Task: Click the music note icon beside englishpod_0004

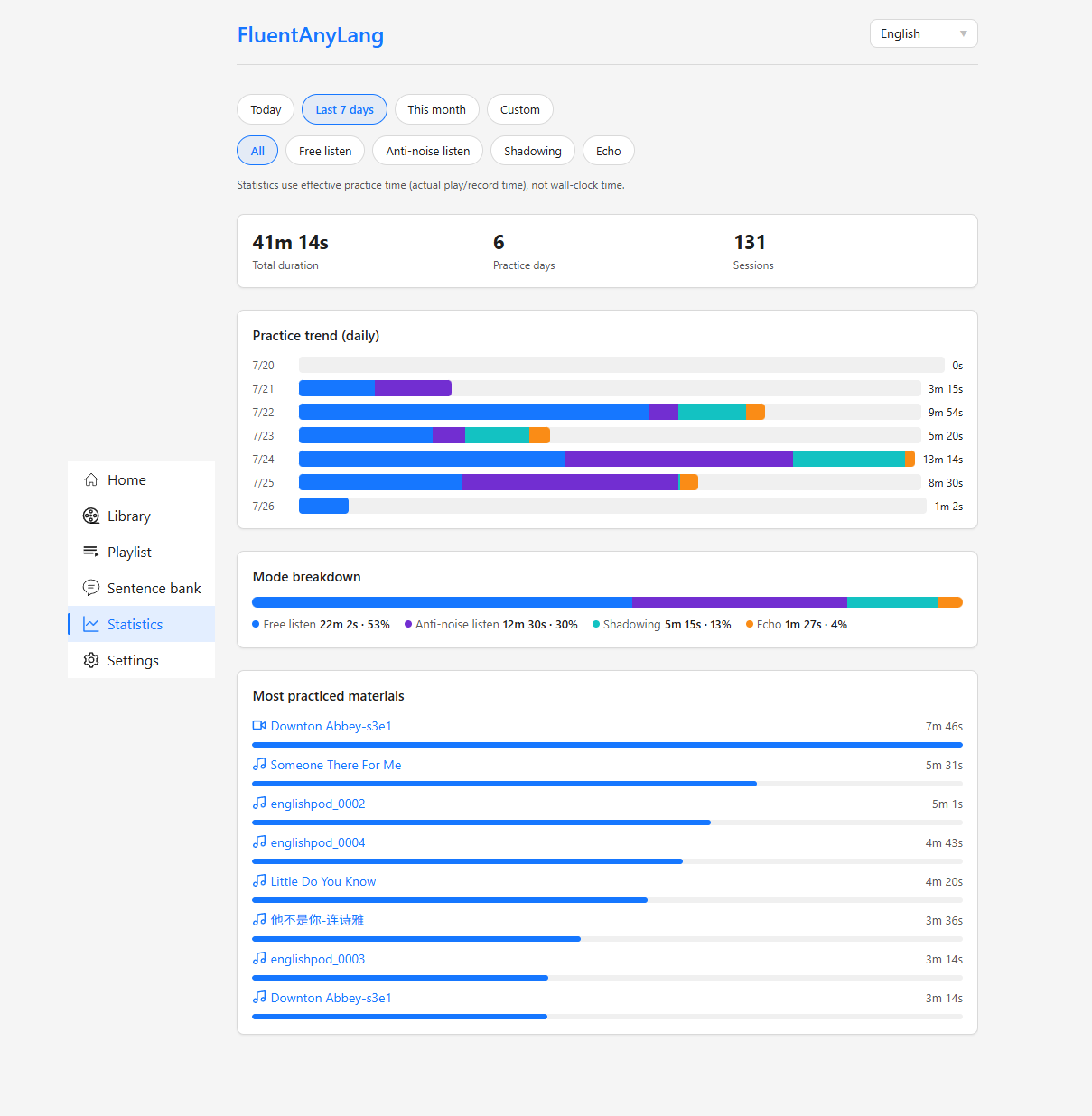Action: 259,842
